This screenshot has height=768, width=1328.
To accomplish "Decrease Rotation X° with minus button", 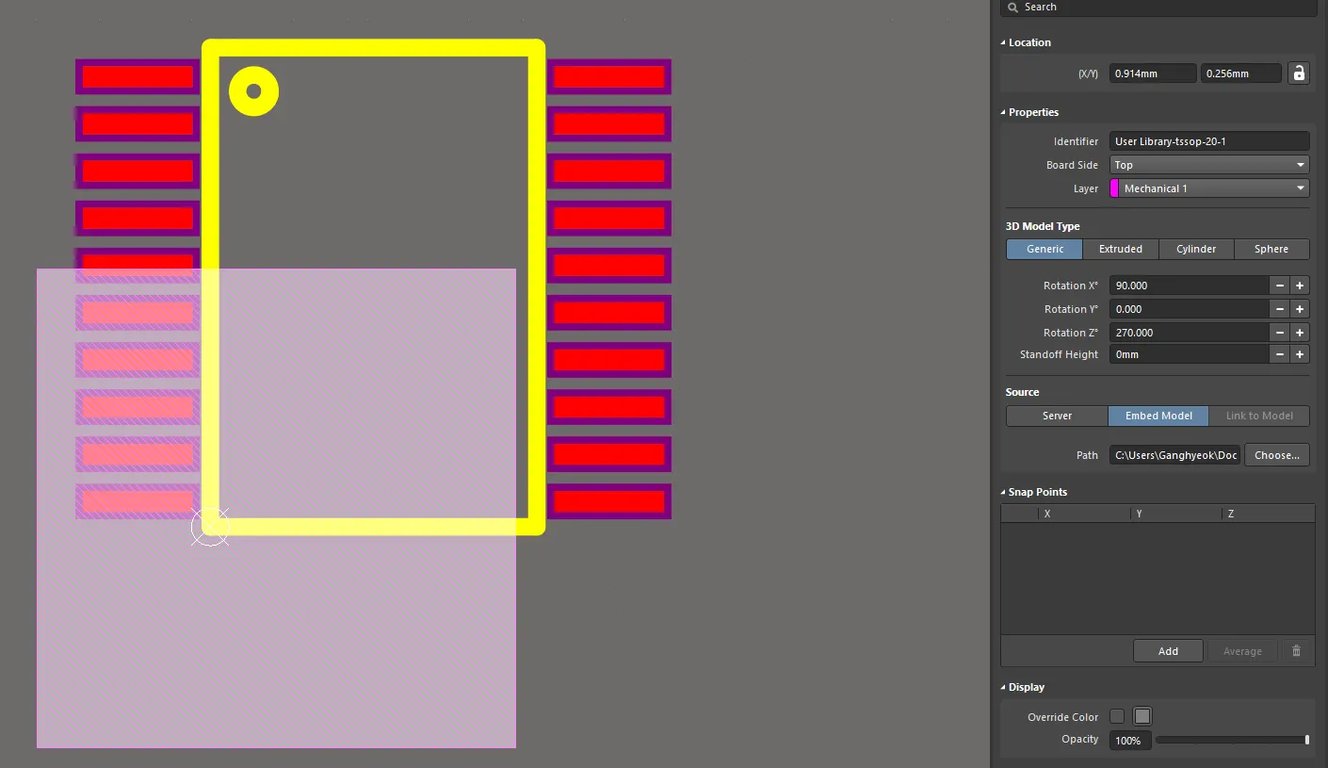I will [1279, 285].
